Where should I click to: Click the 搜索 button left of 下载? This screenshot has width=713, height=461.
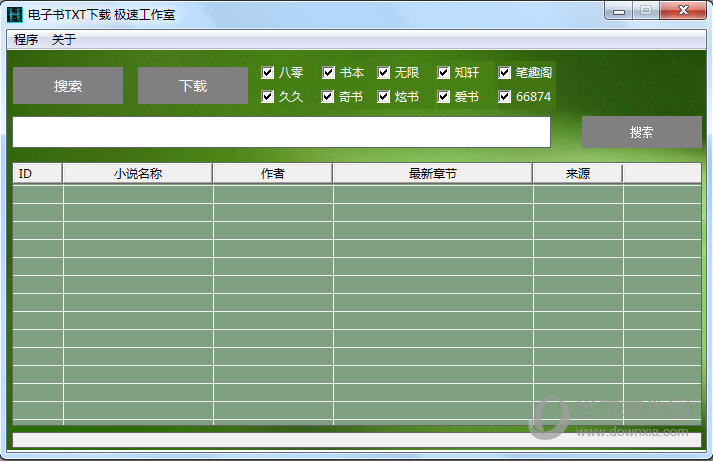point(68,86)
